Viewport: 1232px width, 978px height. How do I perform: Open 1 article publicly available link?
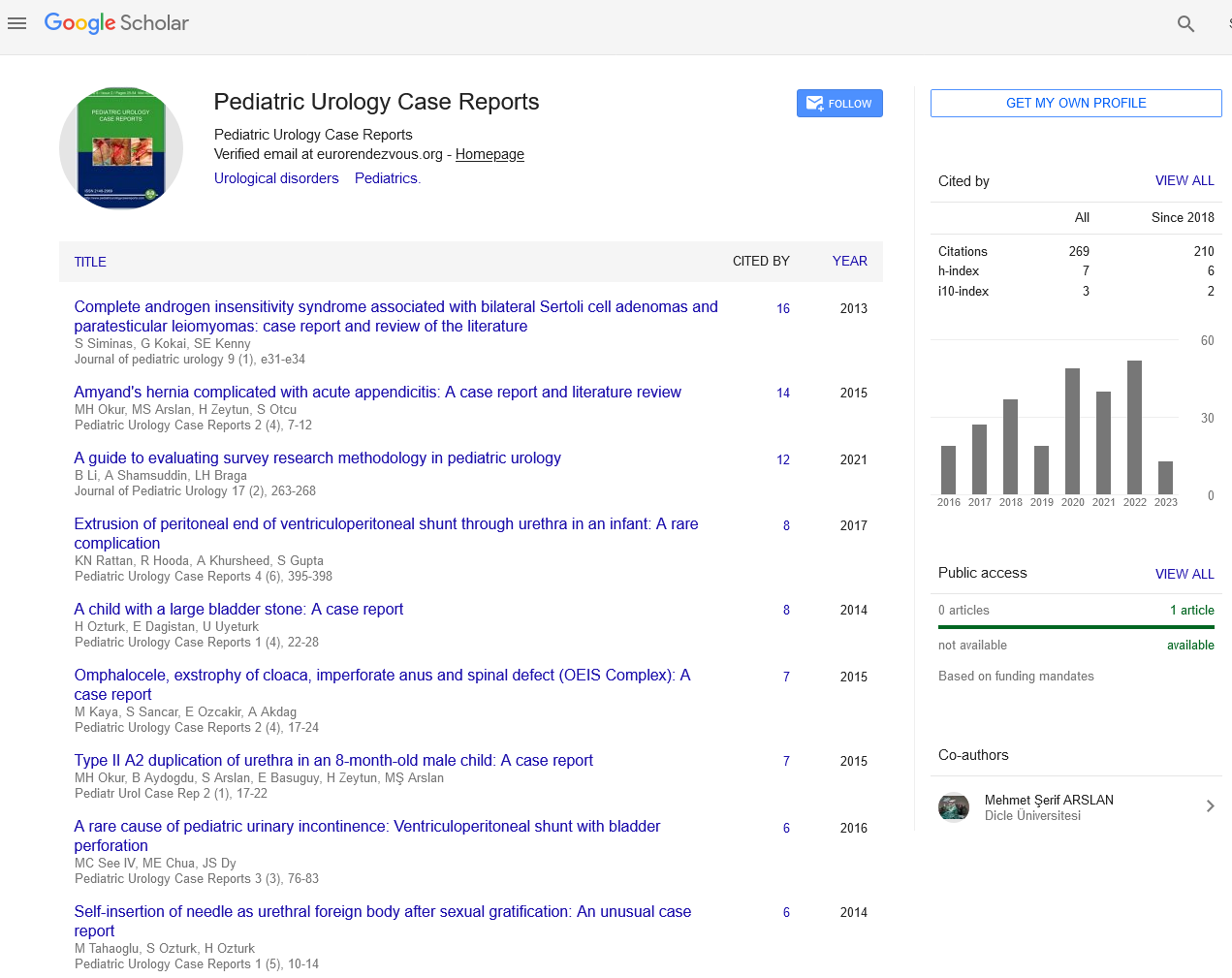click(1192, 610)
